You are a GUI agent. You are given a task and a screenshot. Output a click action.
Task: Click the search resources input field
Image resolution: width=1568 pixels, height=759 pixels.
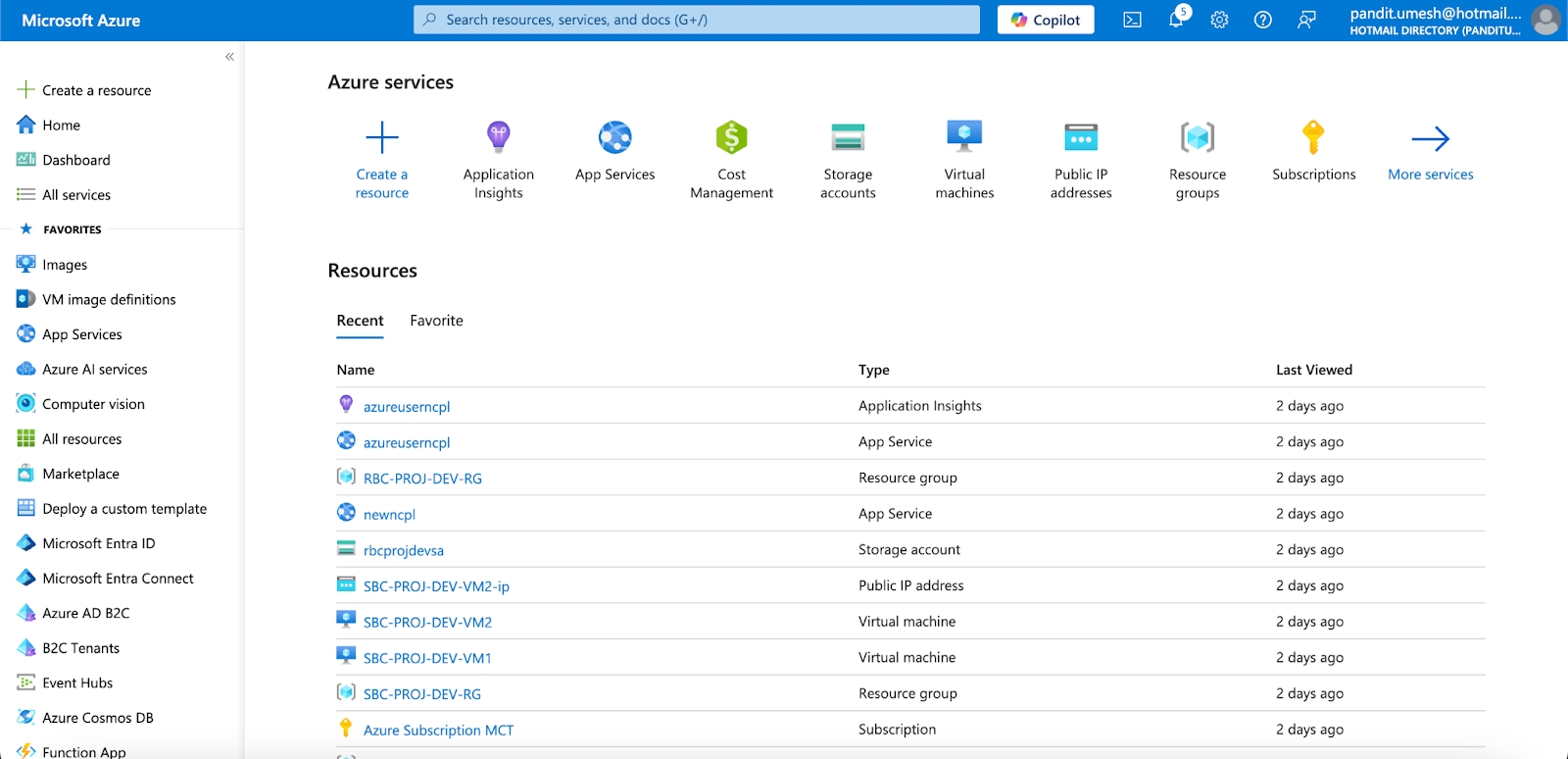tap(697, 20)
